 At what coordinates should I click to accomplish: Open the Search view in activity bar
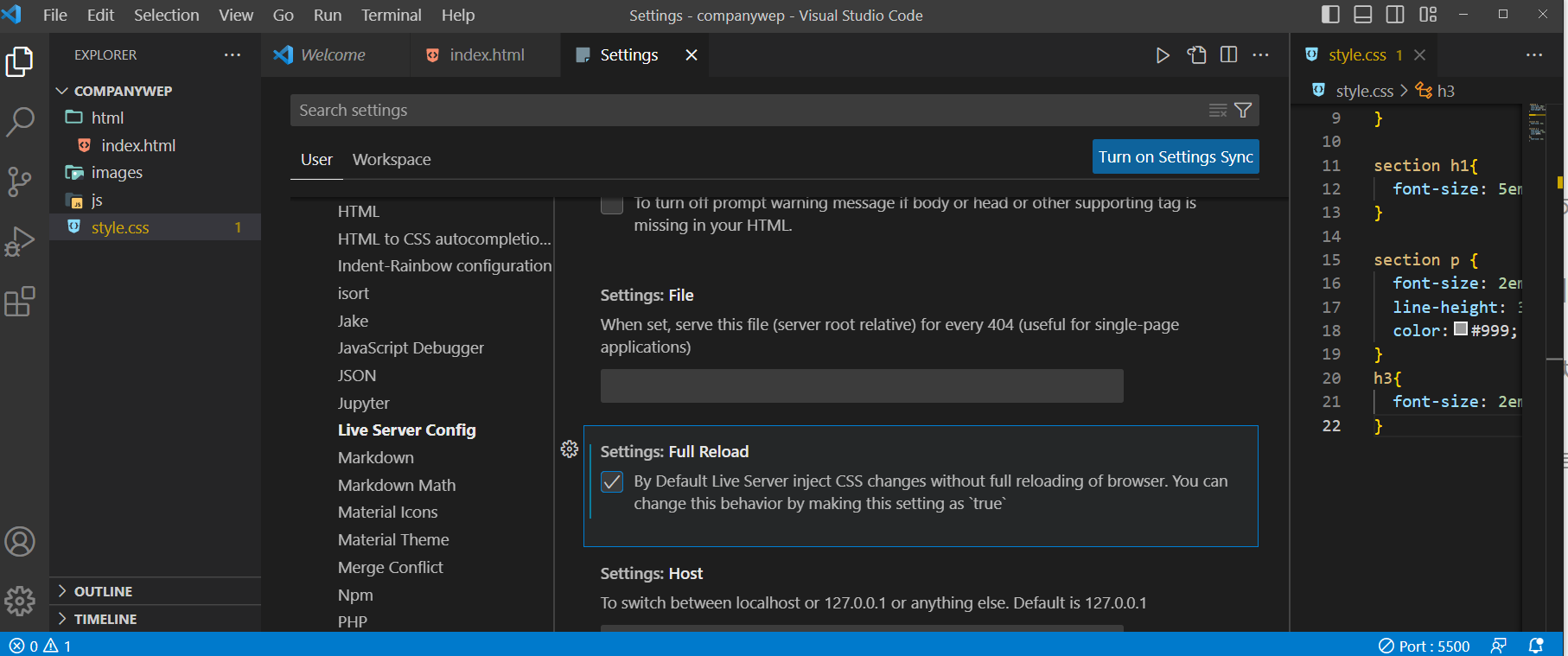pos(19,122)
